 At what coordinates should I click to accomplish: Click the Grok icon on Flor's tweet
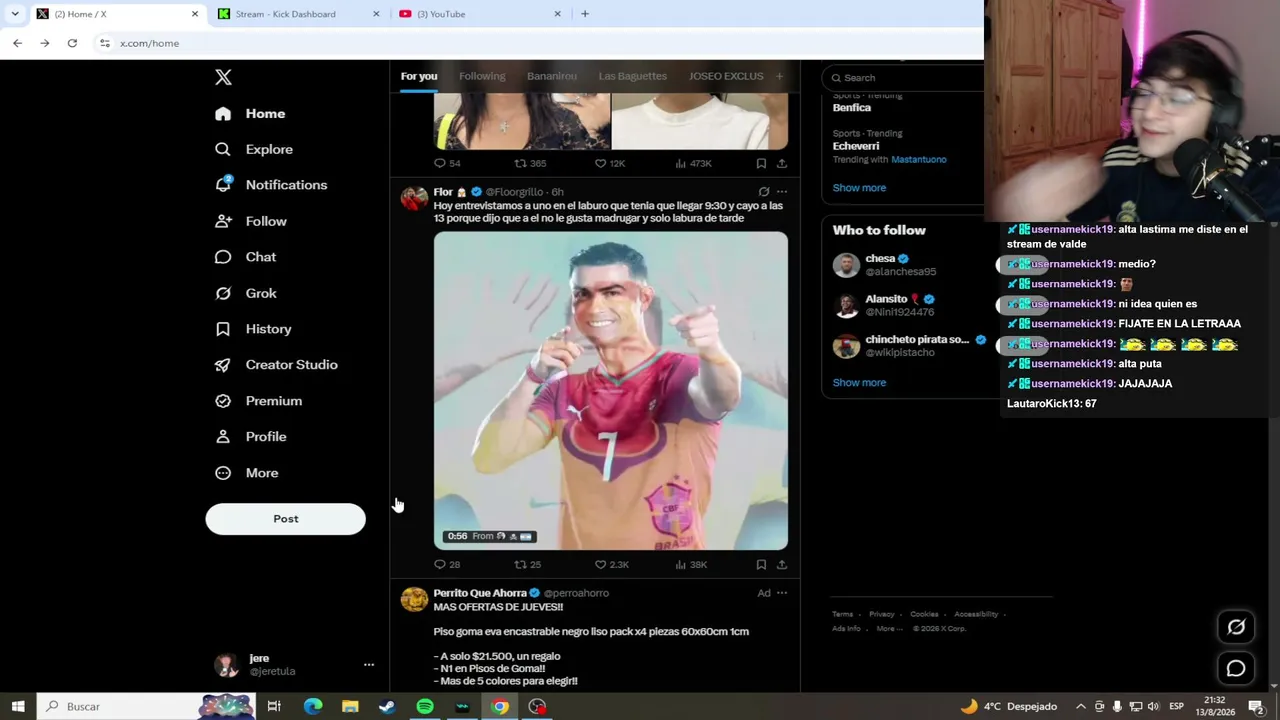[x=764, y=191]
